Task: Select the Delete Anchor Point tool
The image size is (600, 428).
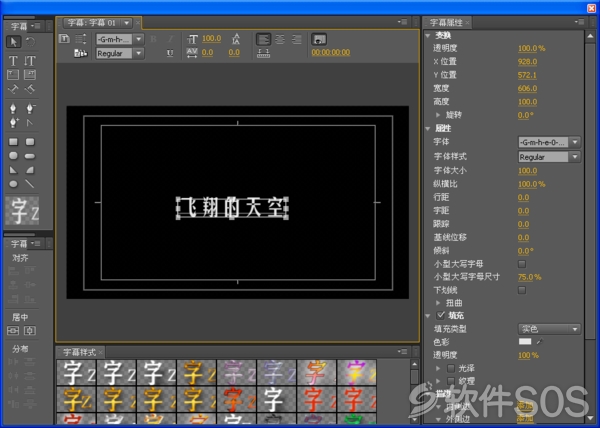Action: coord(30,109)
